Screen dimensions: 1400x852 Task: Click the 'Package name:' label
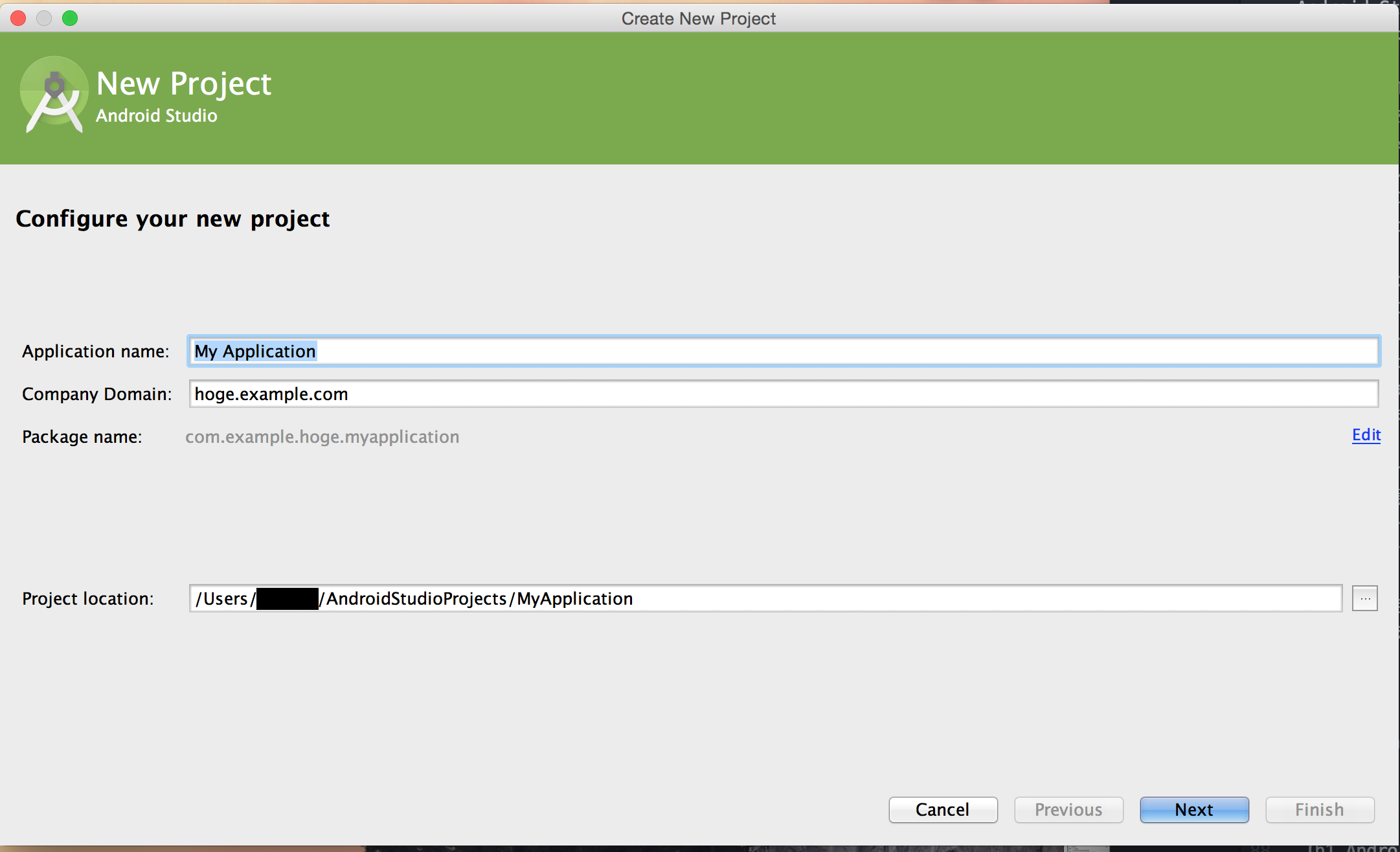82,437
